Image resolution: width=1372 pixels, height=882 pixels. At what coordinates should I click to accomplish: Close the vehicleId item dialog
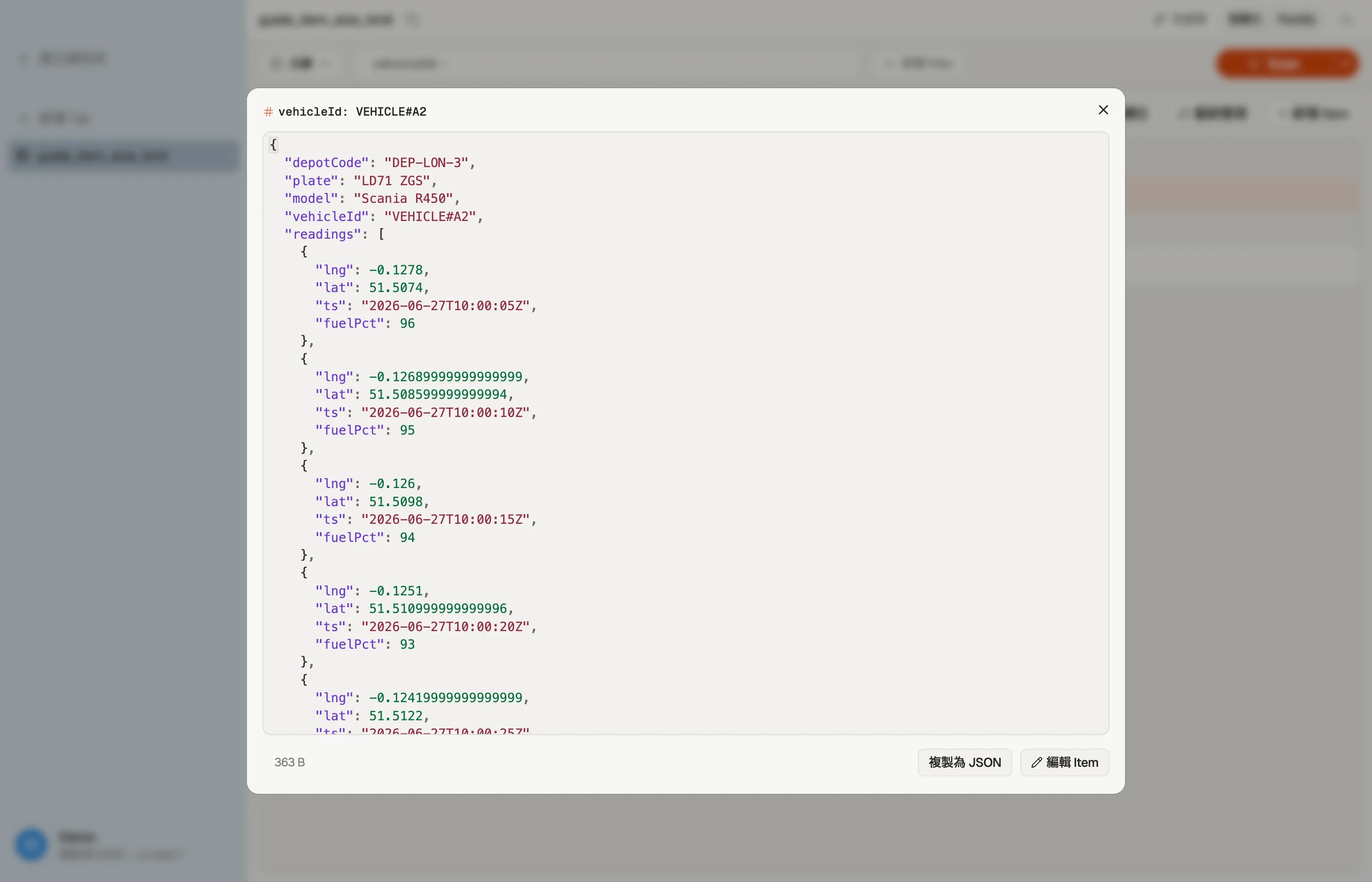[x=1103, y=110]
